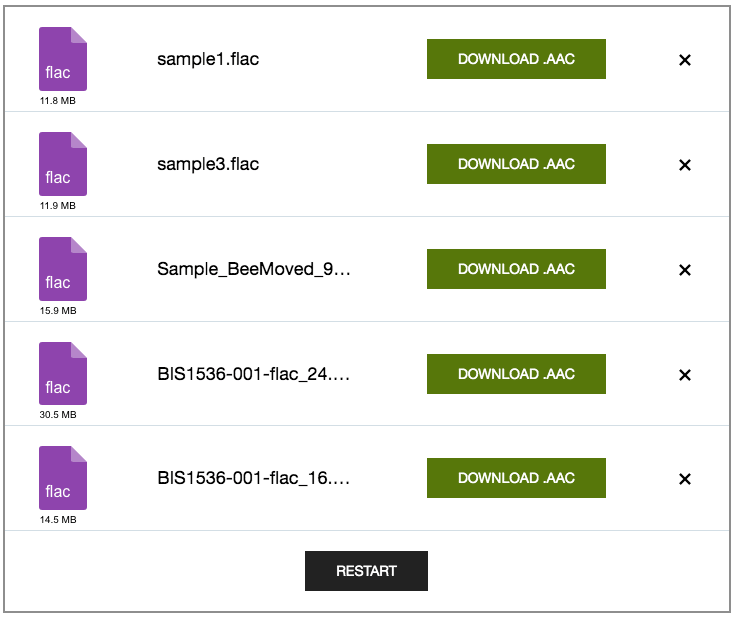
Task: Select the sample3.flac filename text
Action: (208, 164)
